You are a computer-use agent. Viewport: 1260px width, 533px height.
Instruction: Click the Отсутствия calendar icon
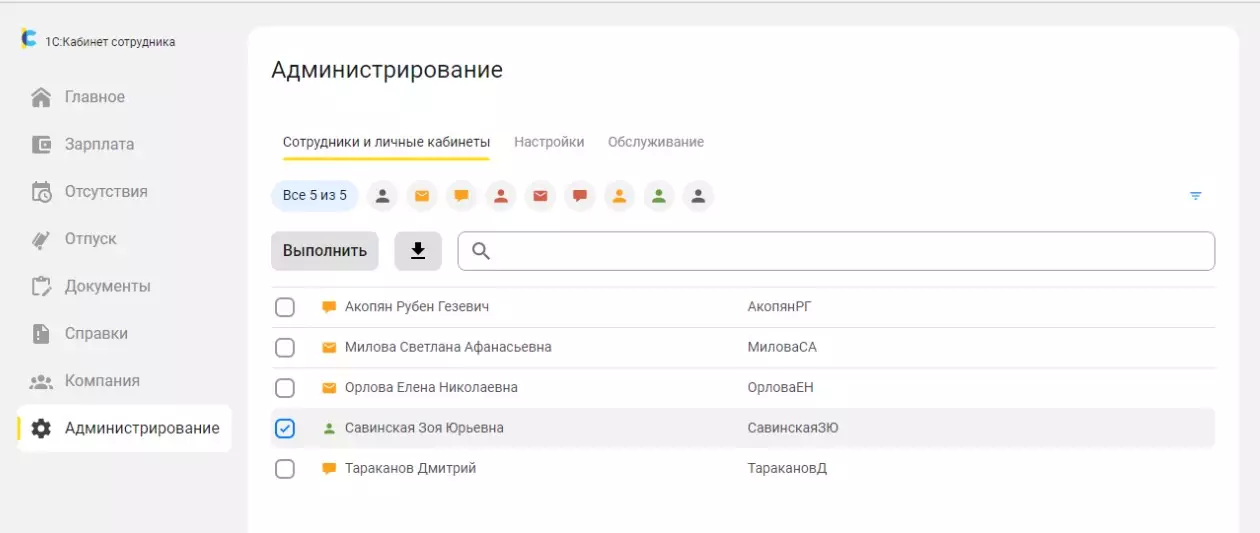click(41, 192)
